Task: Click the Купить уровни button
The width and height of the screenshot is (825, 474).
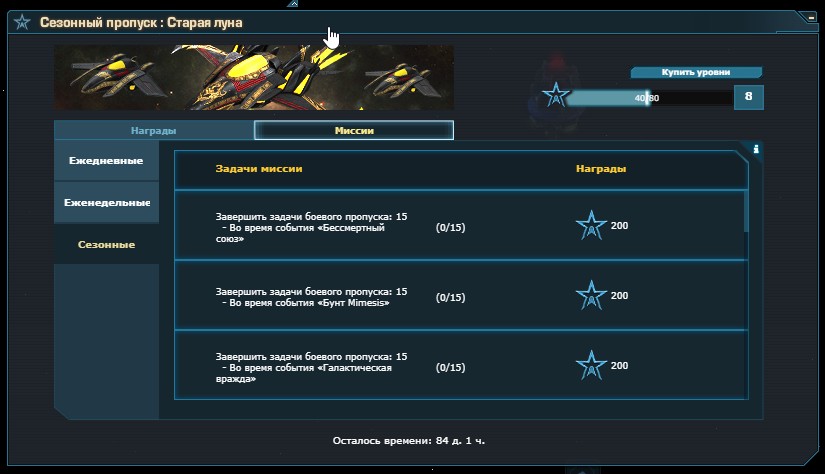Action: coord(696,72)
